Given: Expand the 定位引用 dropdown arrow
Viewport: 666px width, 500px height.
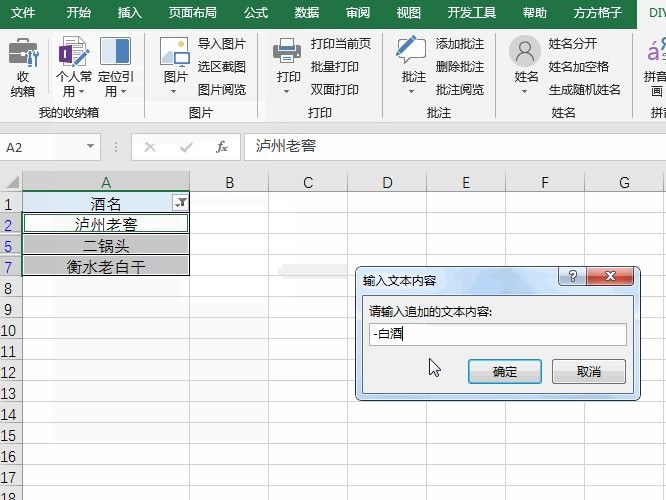Looking at the screenshot, I should (124, 92).
